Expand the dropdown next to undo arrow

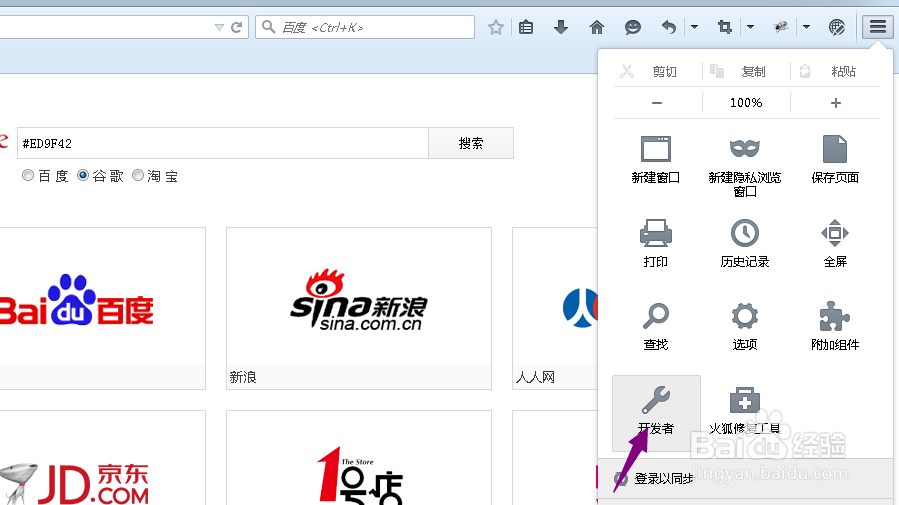tap(694, 27)
